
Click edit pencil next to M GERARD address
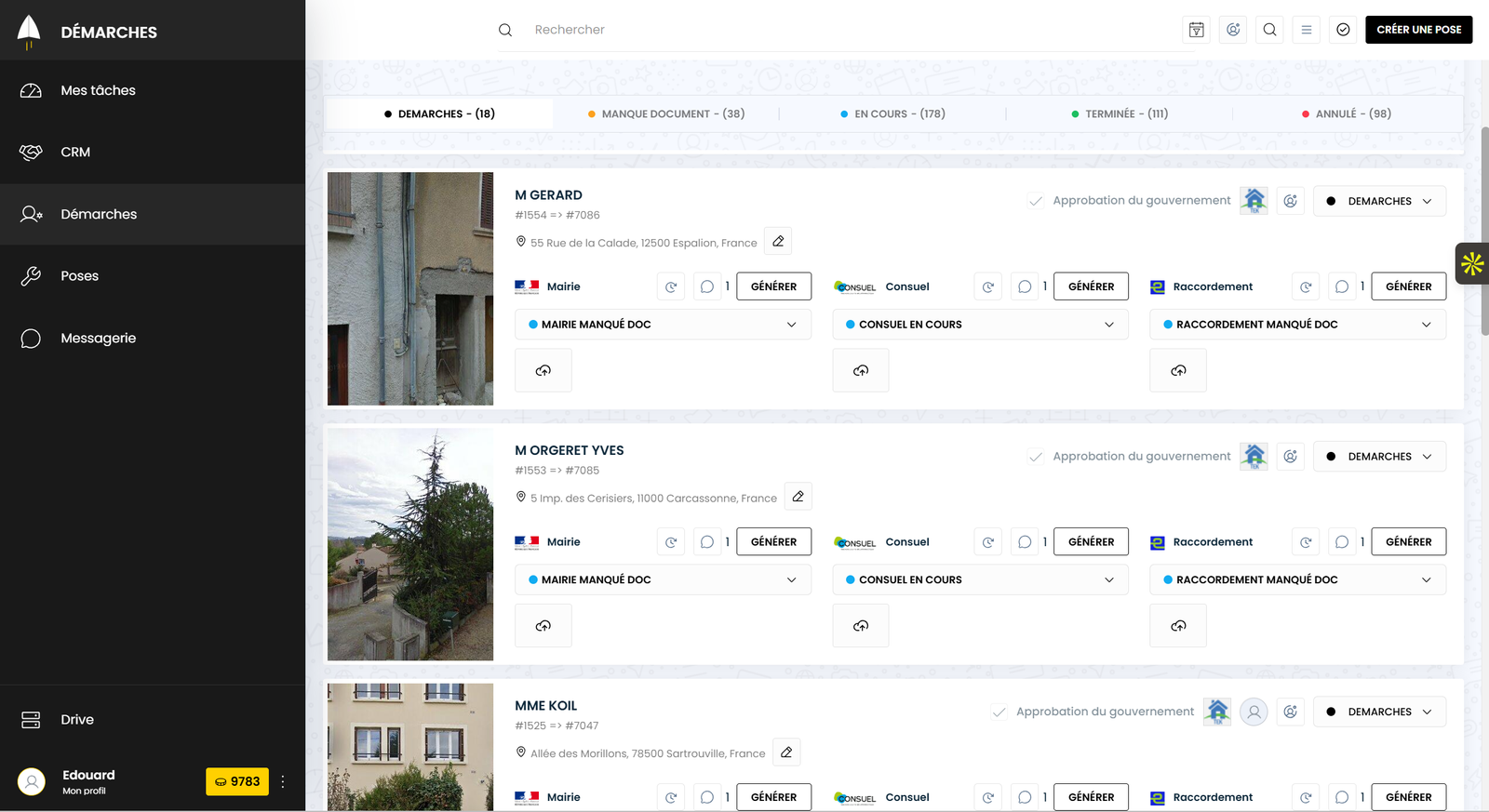pyautogui.click(x=778, y=242)
